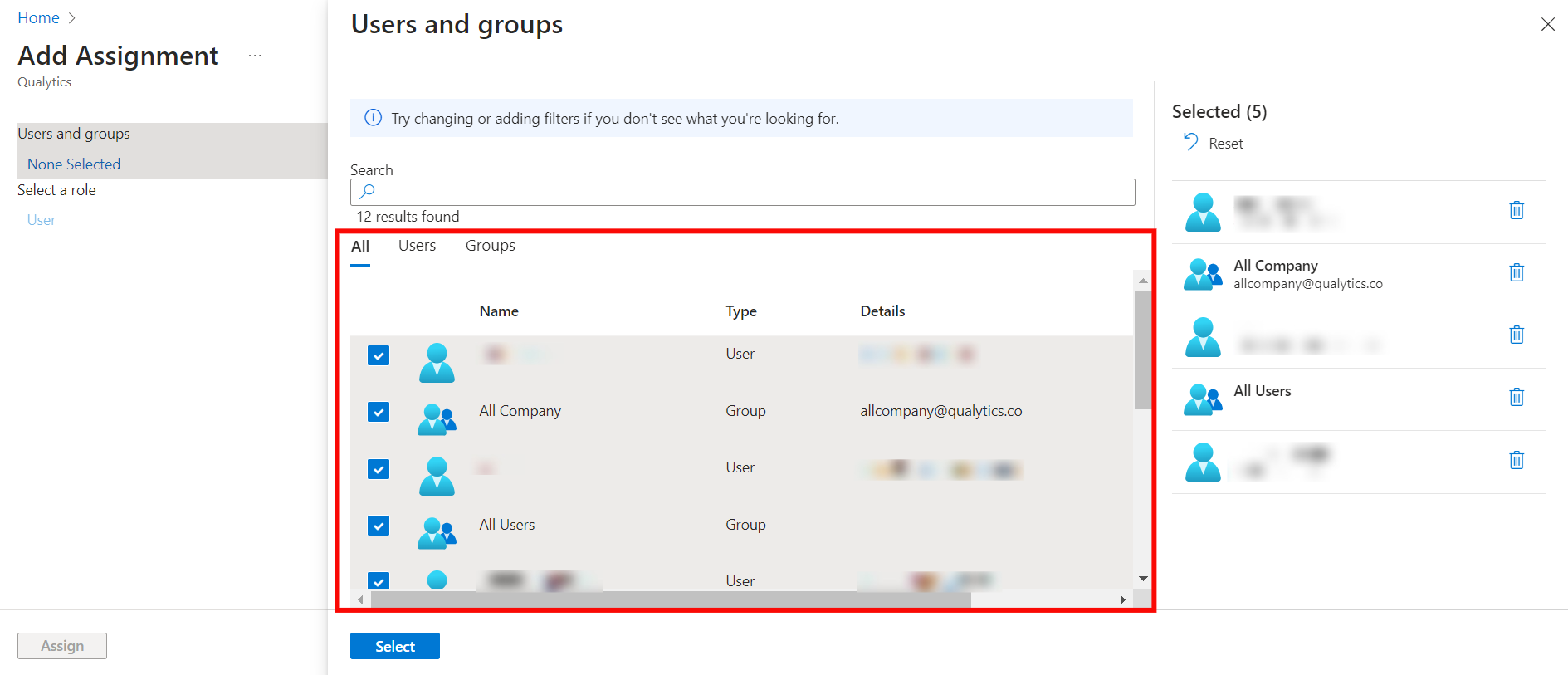Focus the Search input field
This screenshot has height=675, width=1568.
(743, 192)
